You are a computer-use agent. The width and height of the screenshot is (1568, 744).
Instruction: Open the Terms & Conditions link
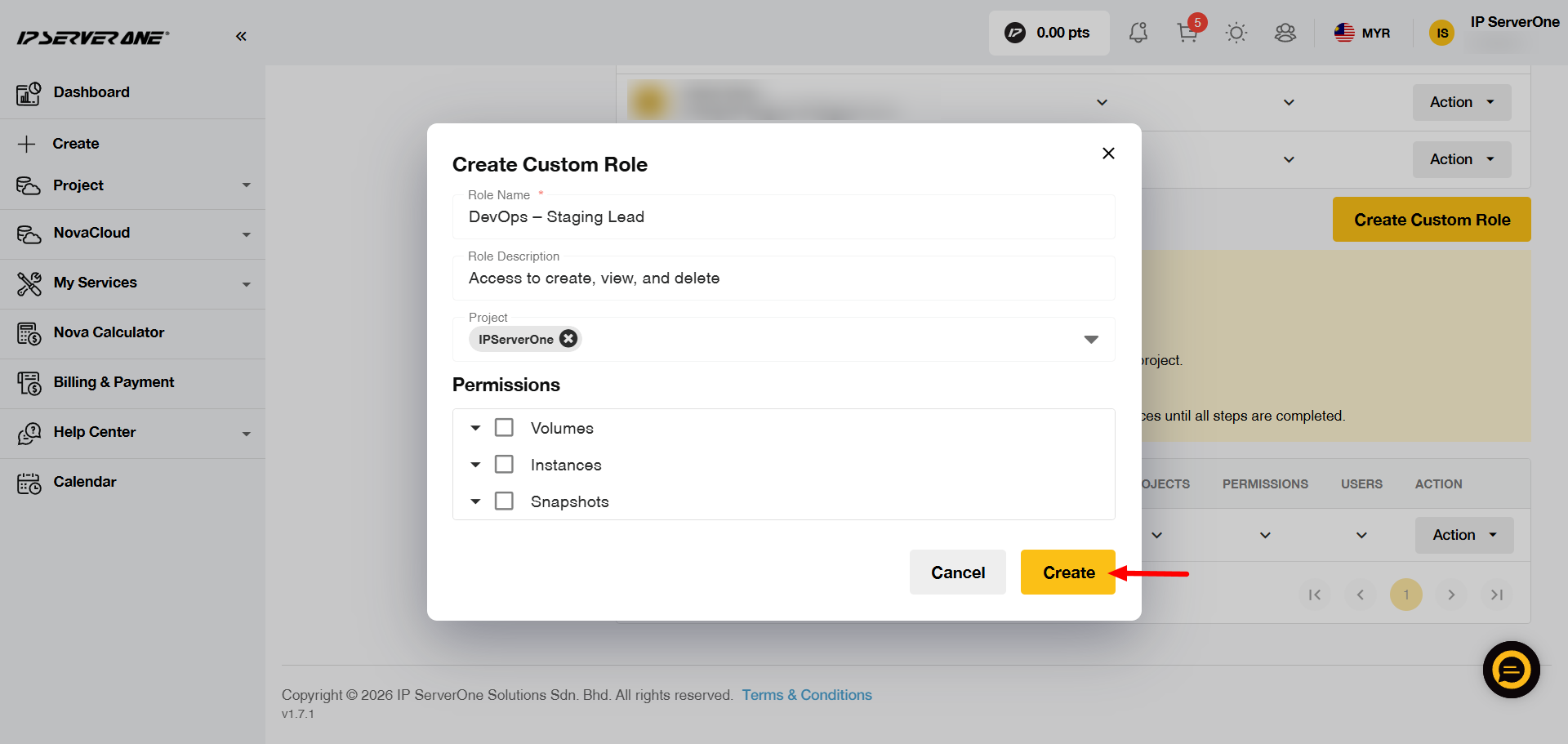pyautogui.click(x=807, y=695)
